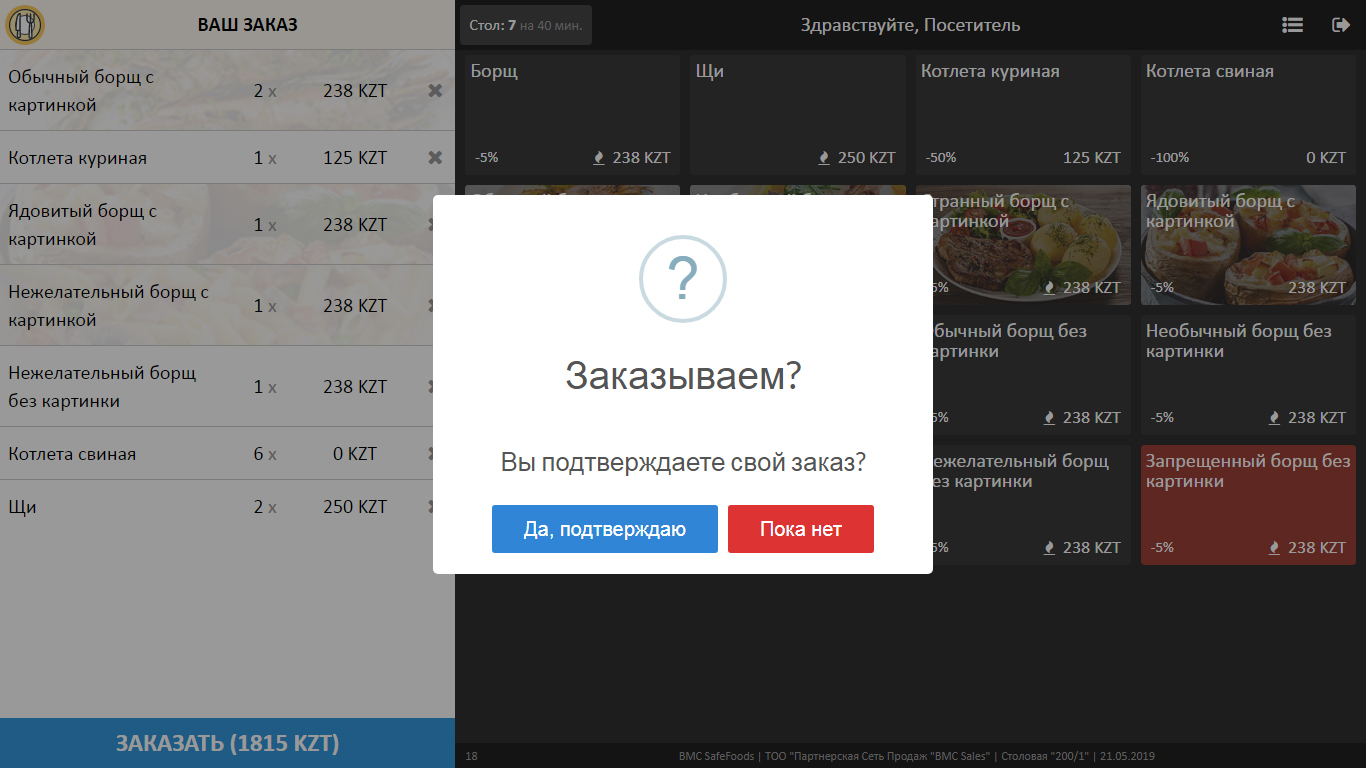The width and height of the screenshot is (1366, 768).
Task: Select the Запрещенный борщ без картинки card
Action: 1248,505
